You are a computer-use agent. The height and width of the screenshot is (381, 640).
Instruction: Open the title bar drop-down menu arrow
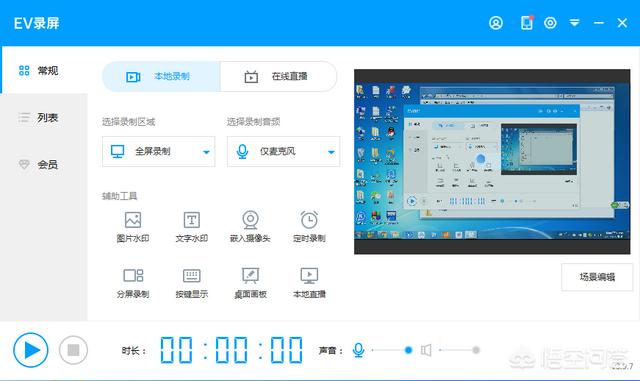click(574, 23)
